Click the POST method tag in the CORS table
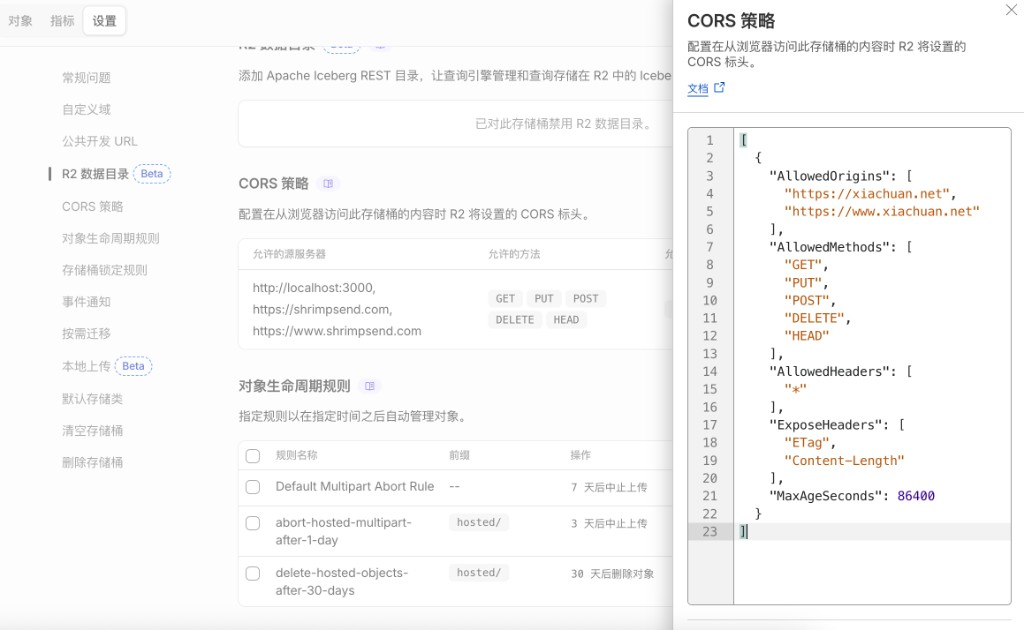This screenshot has width=1024, height=630. pyautogui.click(x=585, y=298)
